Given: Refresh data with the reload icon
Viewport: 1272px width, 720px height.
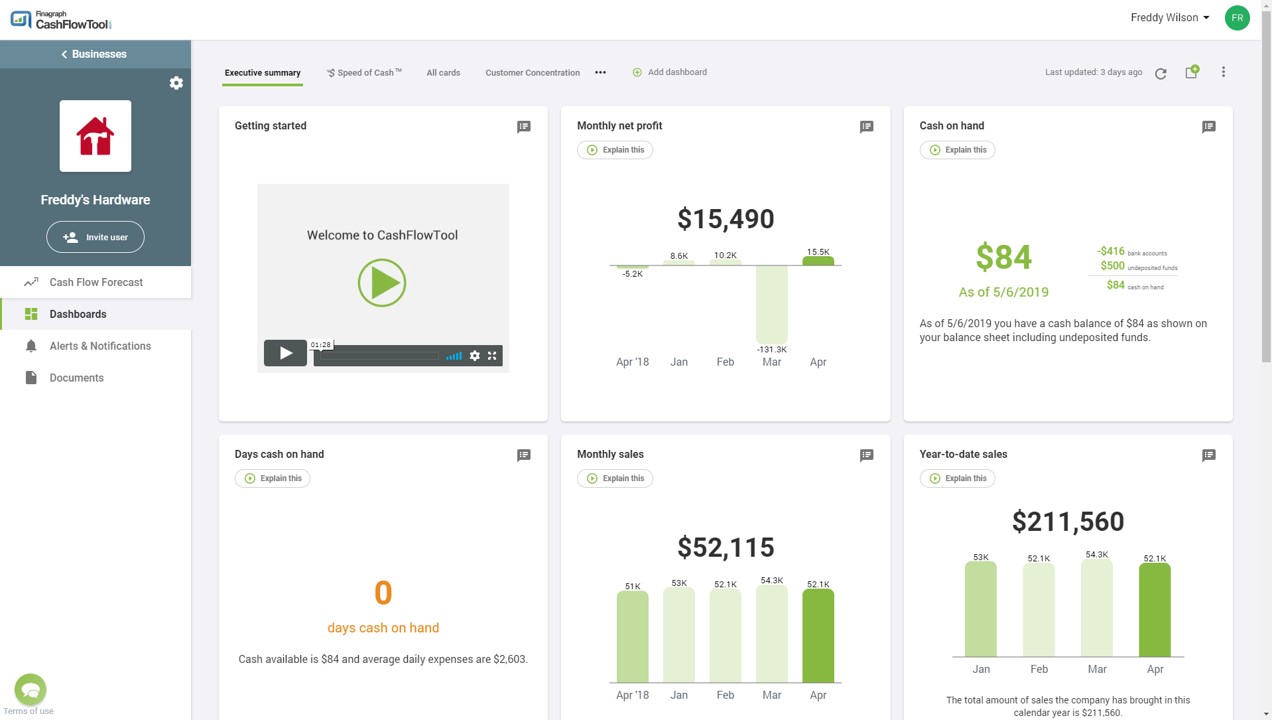Looking at the screenshot, I should click(x=1160, y=73).
